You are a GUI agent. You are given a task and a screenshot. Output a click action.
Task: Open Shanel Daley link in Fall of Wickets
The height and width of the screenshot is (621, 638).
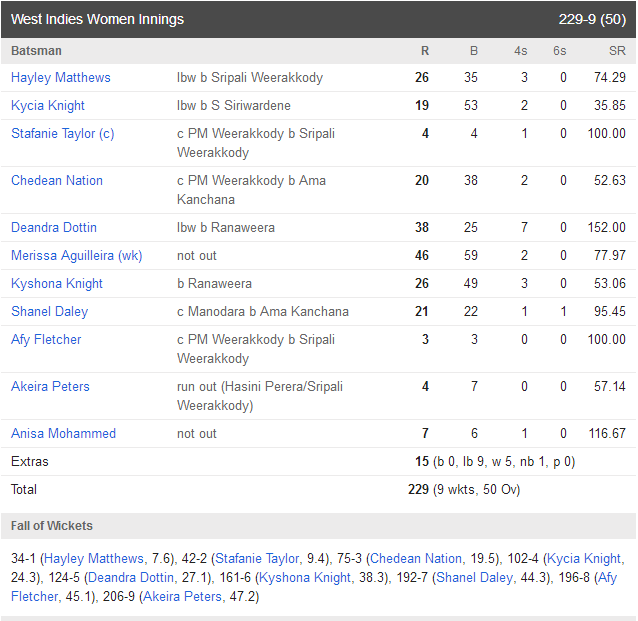tap(474, 577)
